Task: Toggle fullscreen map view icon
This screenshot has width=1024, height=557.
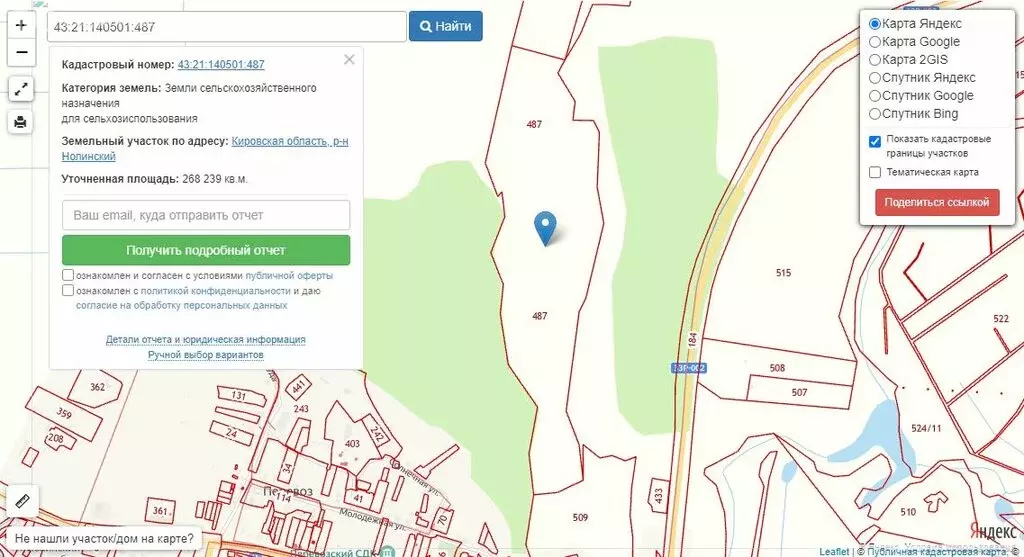Action: (x=21, y=89)
